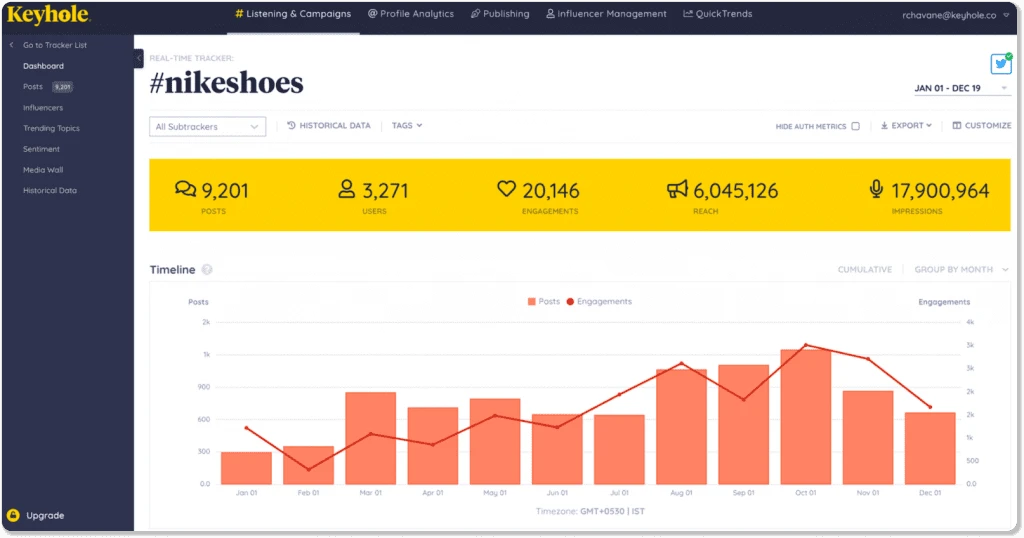
Task: Toggle Posts series in chart legend
Action: coord(543,302)
